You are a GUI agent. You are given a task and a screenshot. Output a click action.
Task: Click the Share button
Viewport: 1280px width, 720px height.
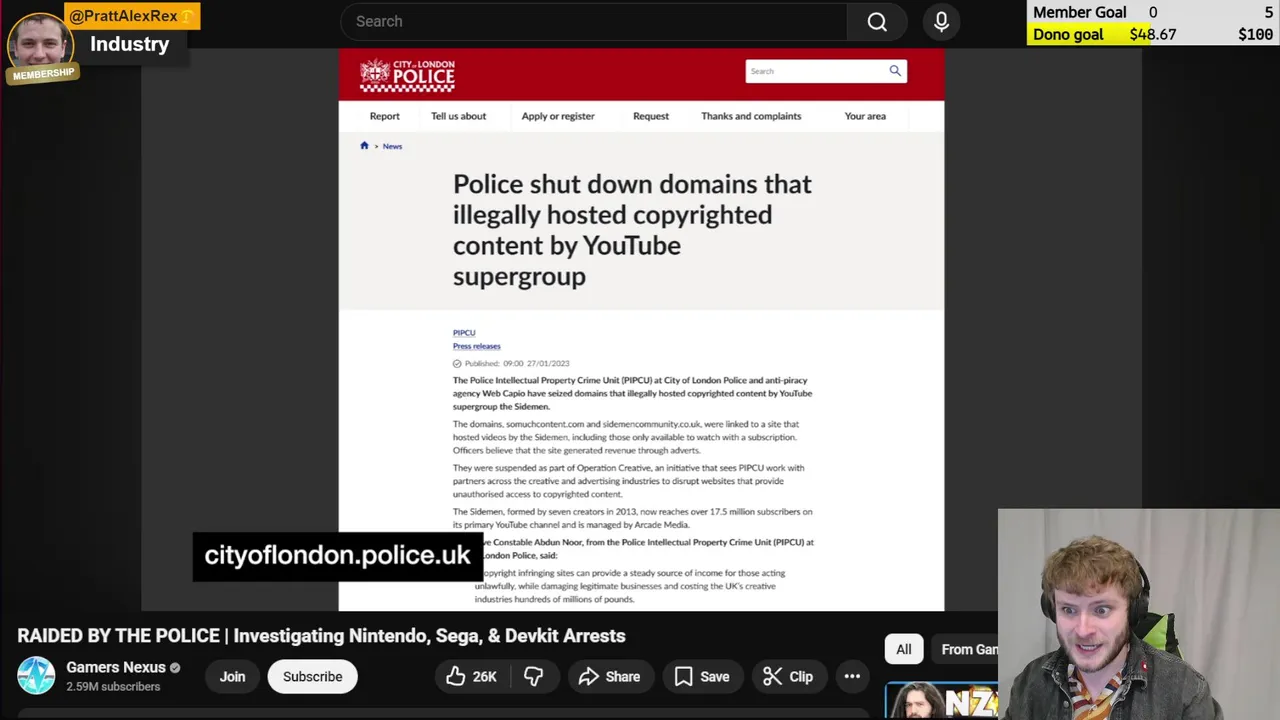[609, 677]
